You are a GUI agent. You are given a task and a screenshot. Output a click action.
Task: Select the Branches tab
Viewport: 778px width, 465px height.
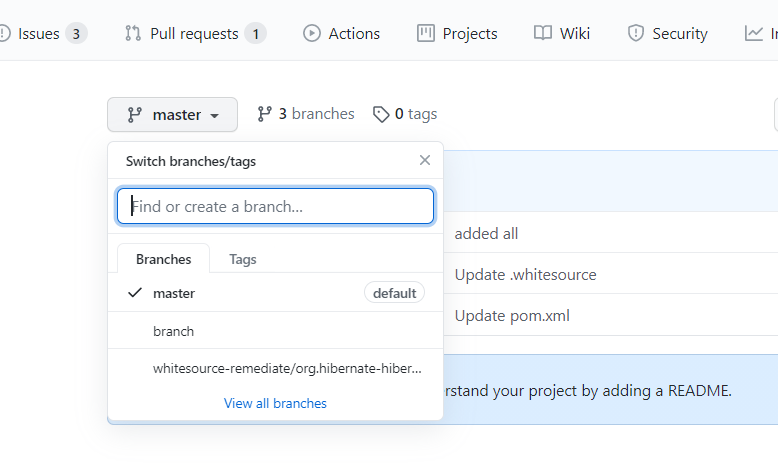(x=163, y=259)
